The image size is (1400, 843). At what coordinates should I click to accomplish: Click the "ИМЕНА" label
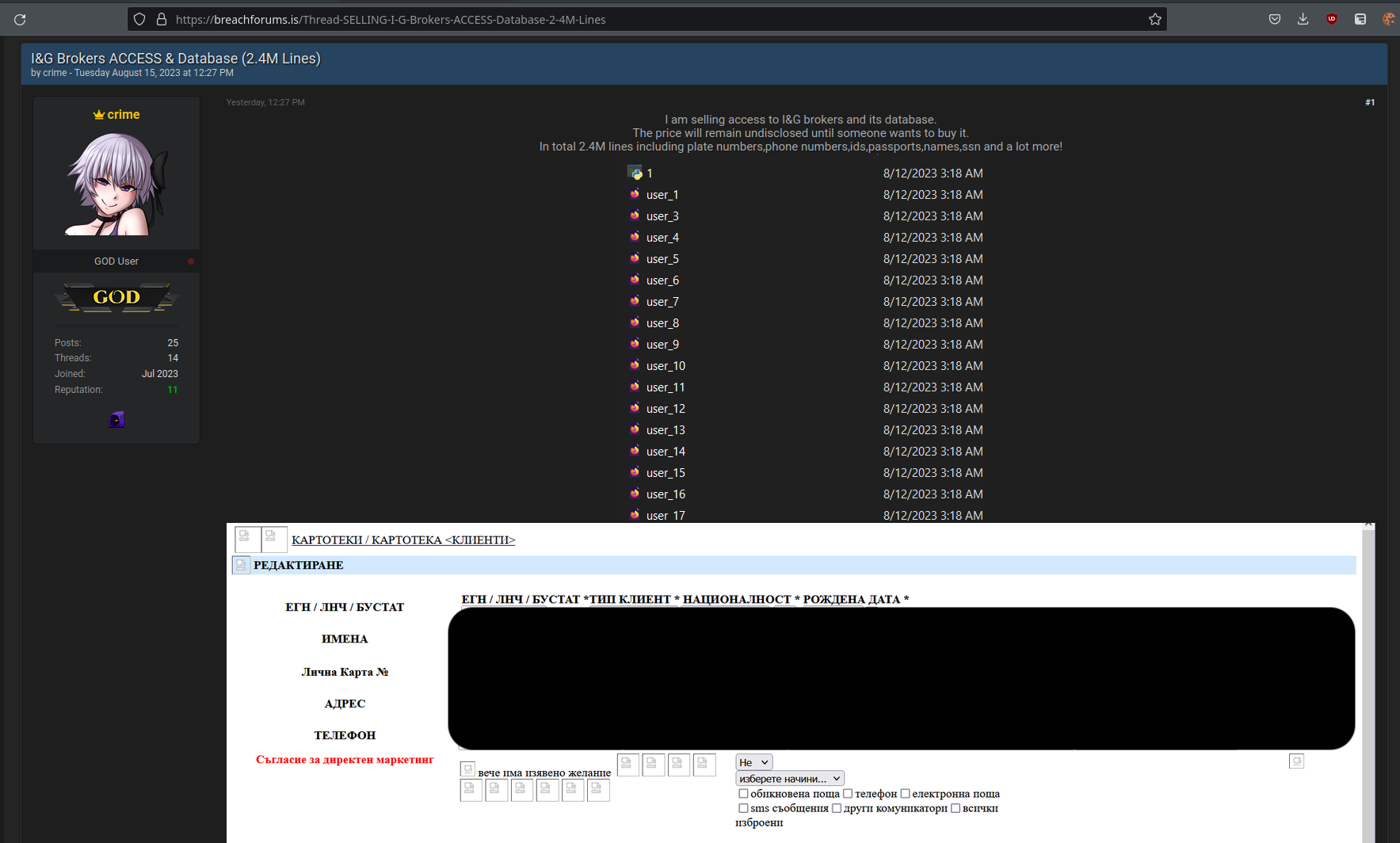click(345, 639)
